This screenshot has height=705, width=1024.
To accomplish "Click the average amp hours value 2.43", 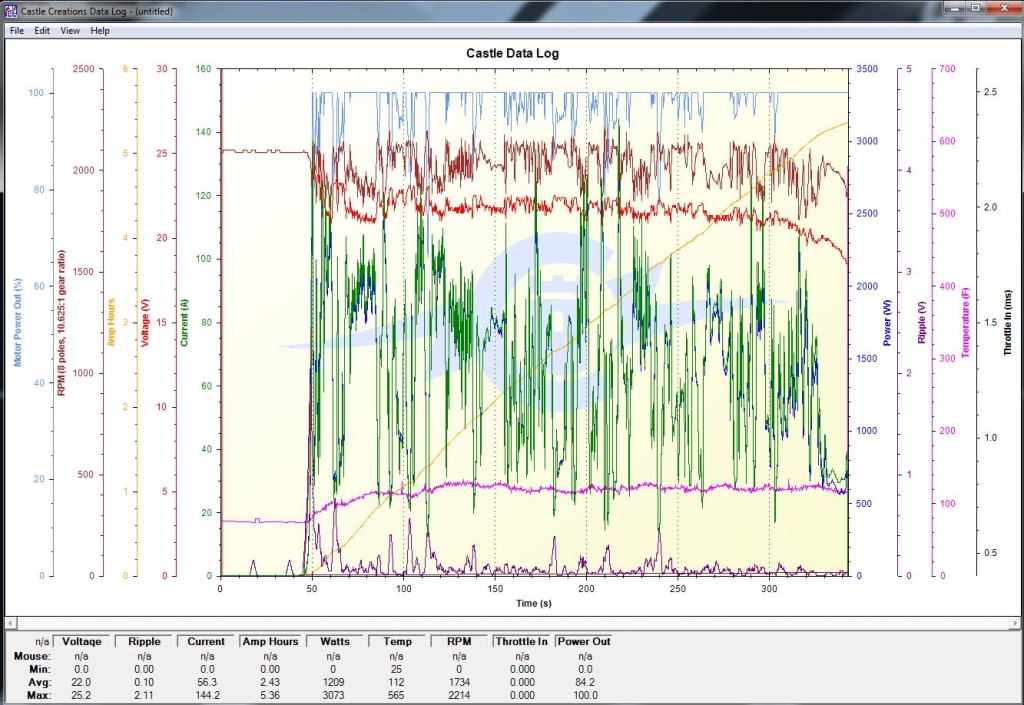I will click(270, 682).
